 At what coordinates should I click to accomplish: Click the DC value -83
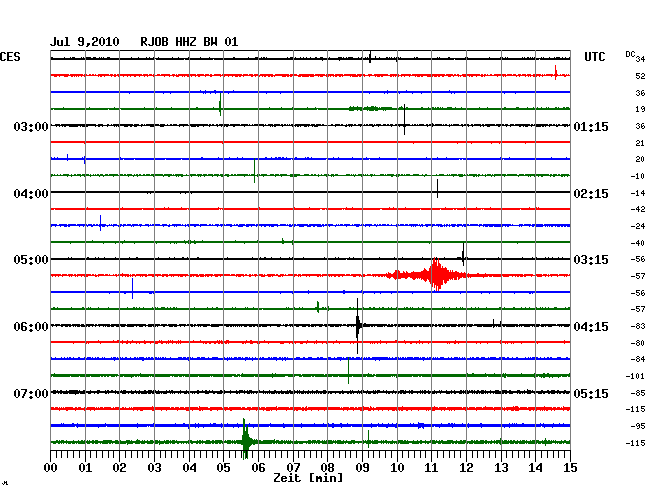pos(638,327)
